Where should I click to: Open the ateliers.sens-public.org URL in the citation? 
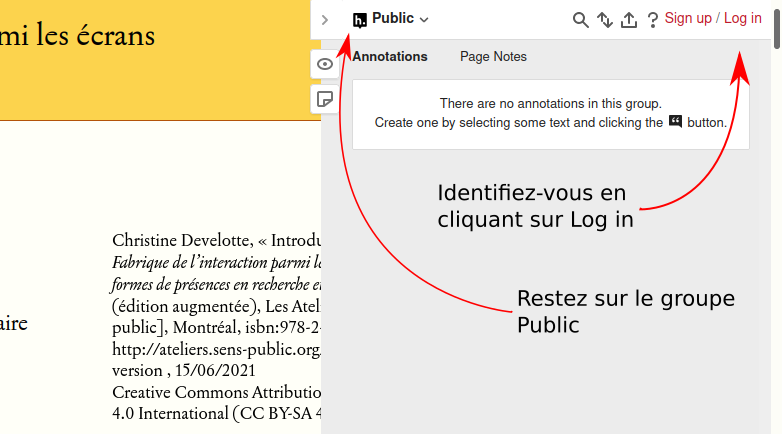point(215,350)
